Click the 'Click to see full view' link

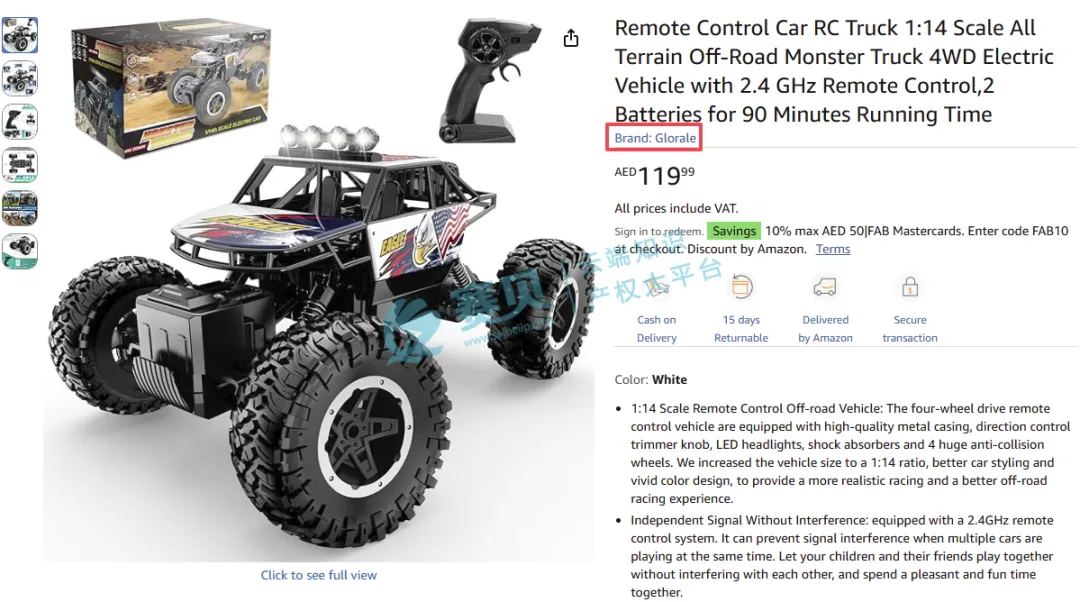[x=318, y=575]
